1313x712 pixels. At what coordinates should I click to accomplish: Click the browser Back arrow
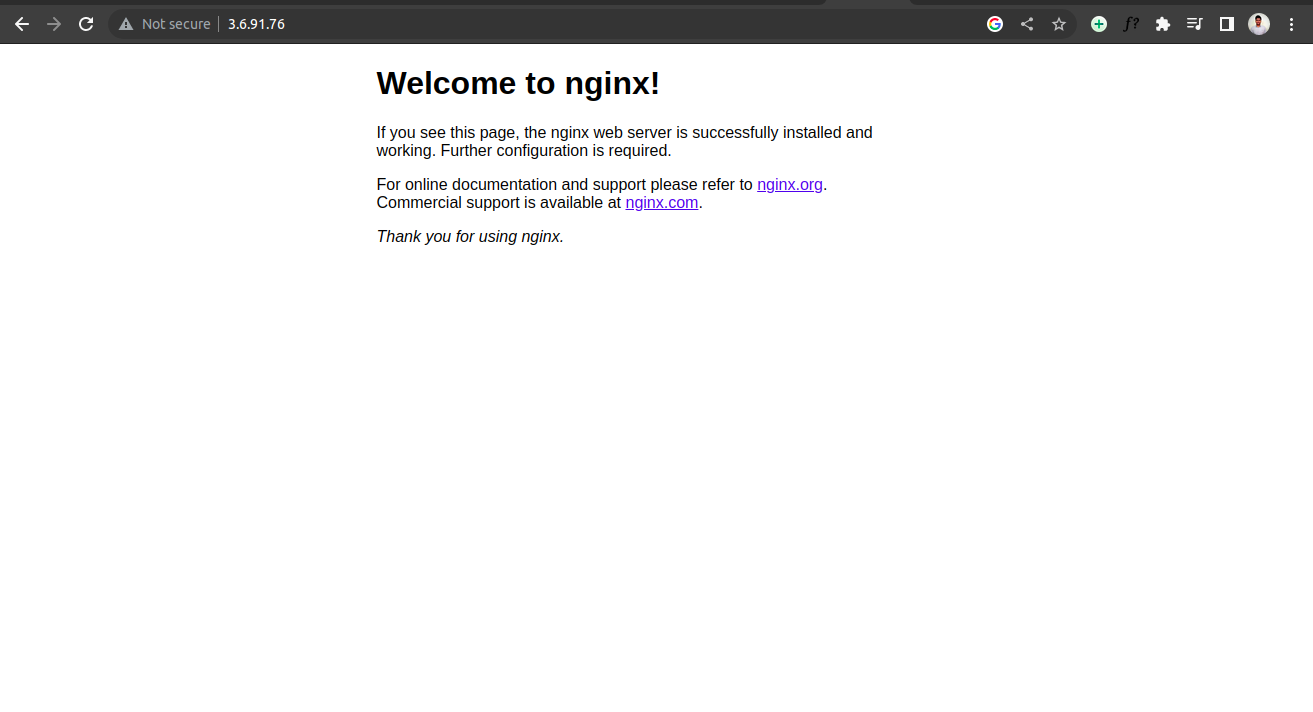pos(22,24)
